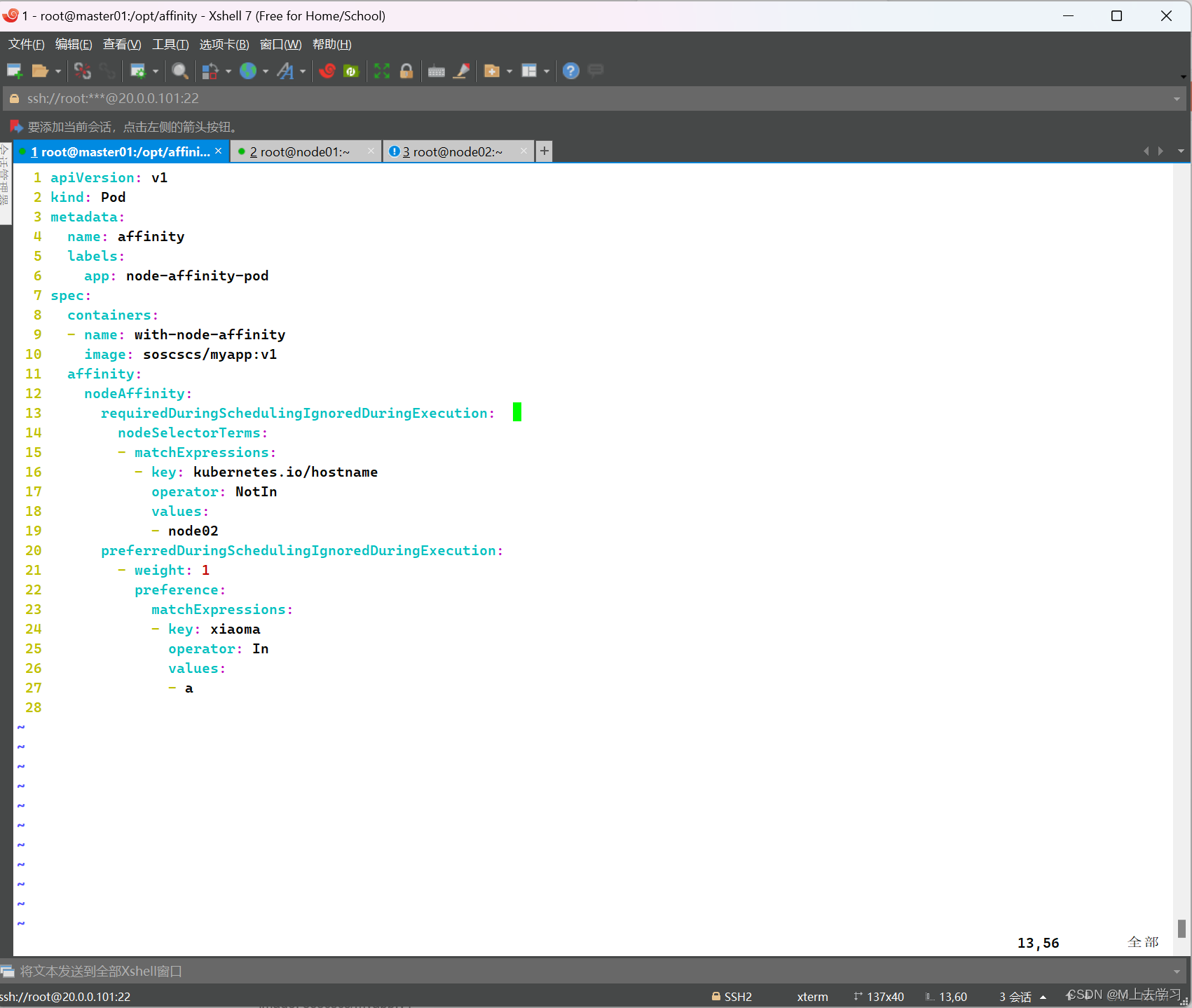Click the new folder with plus icon
The width and height of the screenshot is (1192, 1008).
coord(492,71)
